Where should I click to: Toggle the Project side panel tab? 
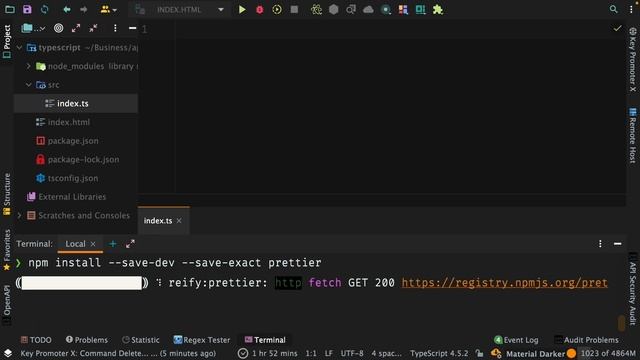(7, 42)
